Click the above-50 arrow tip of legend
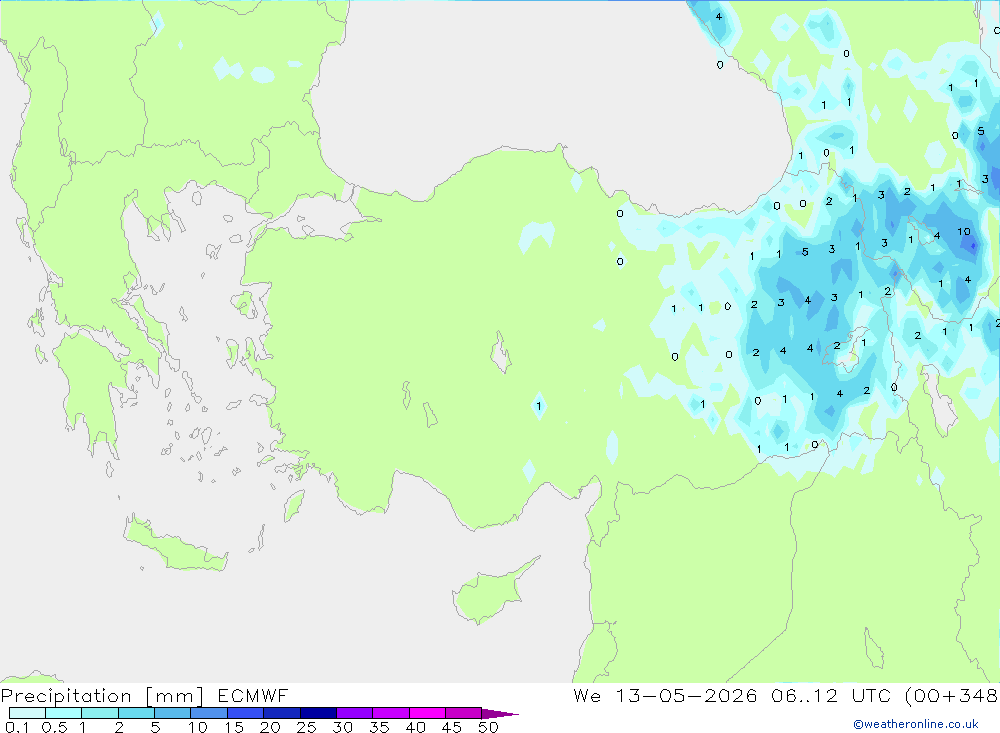 click(500, 714)
